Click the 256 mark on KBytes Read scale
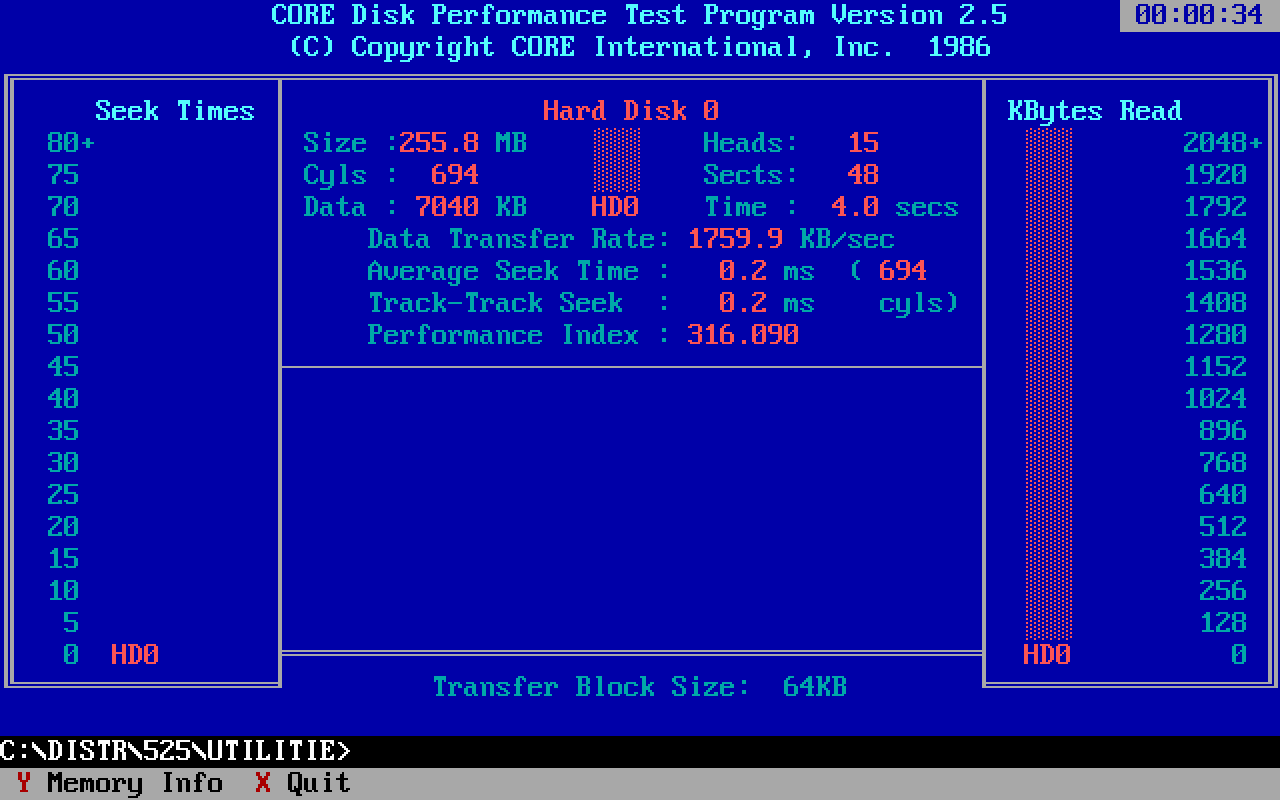This screenshot has width=1280, height=800. (1223, 591)
